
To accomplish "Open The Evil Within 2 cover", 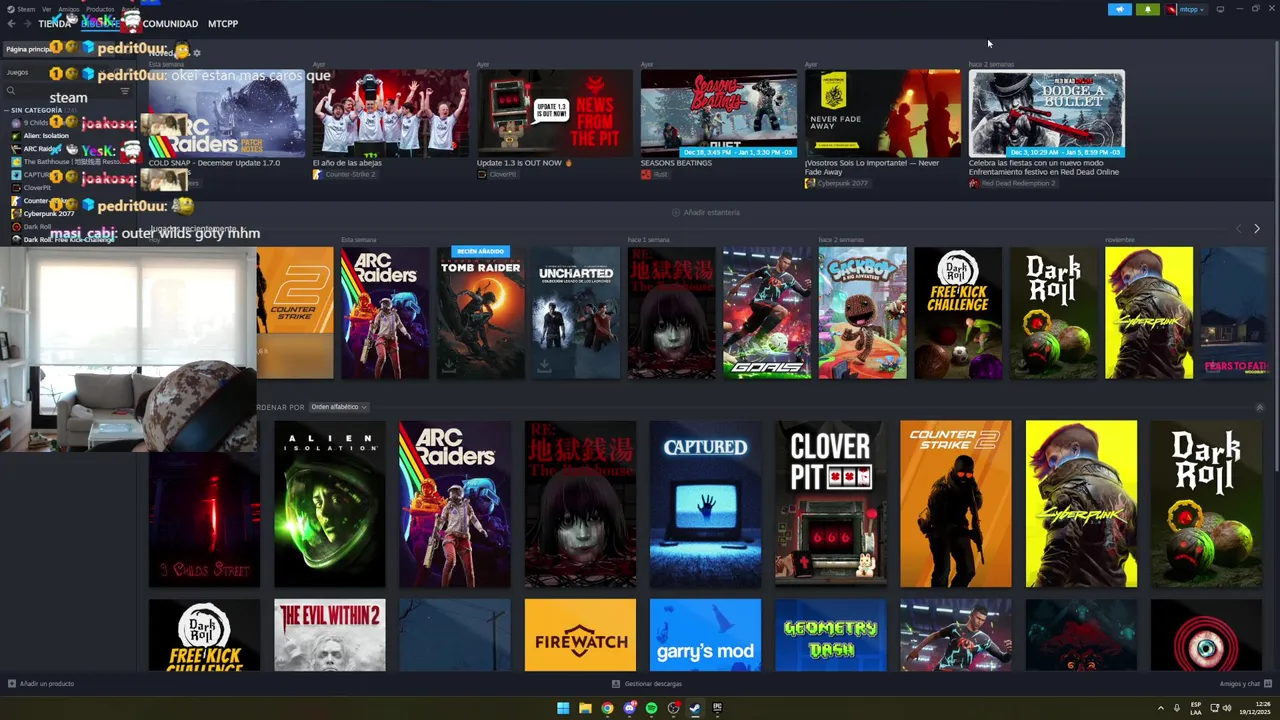I will pos(330,635).
